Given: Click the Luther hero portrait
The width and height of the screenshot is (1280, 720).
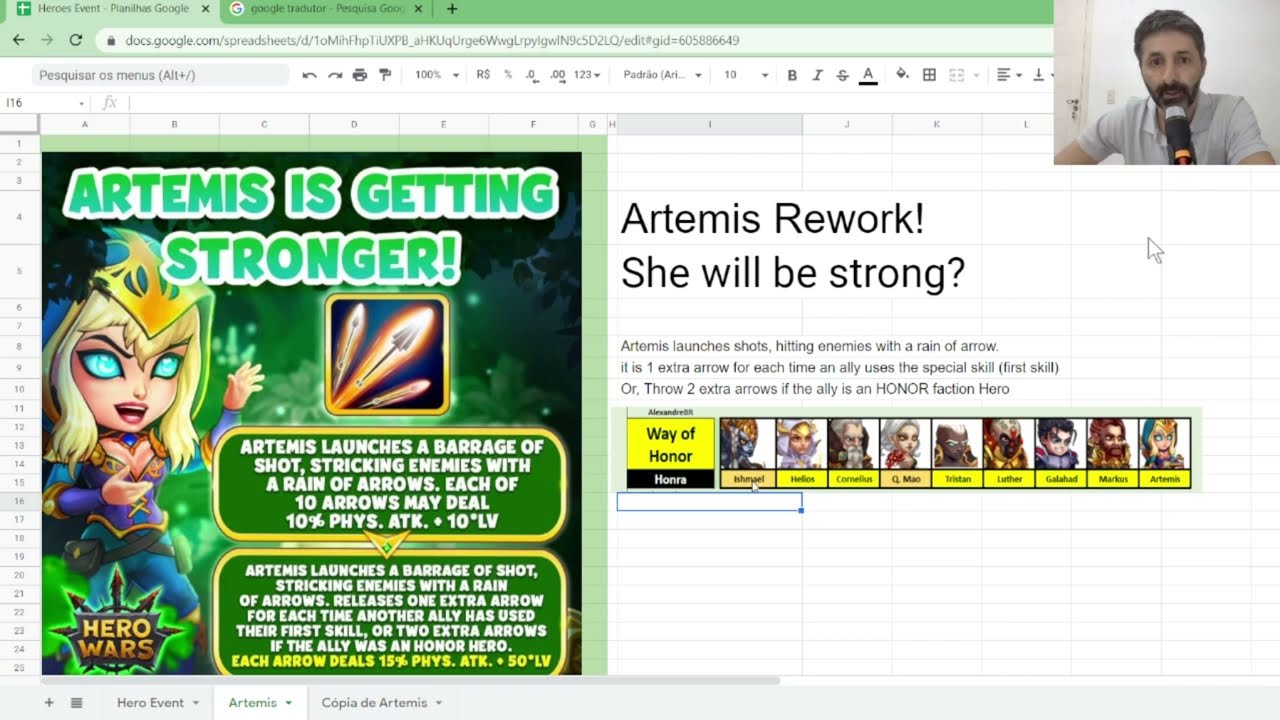Looking at the screenshot, I should 1009,444.
